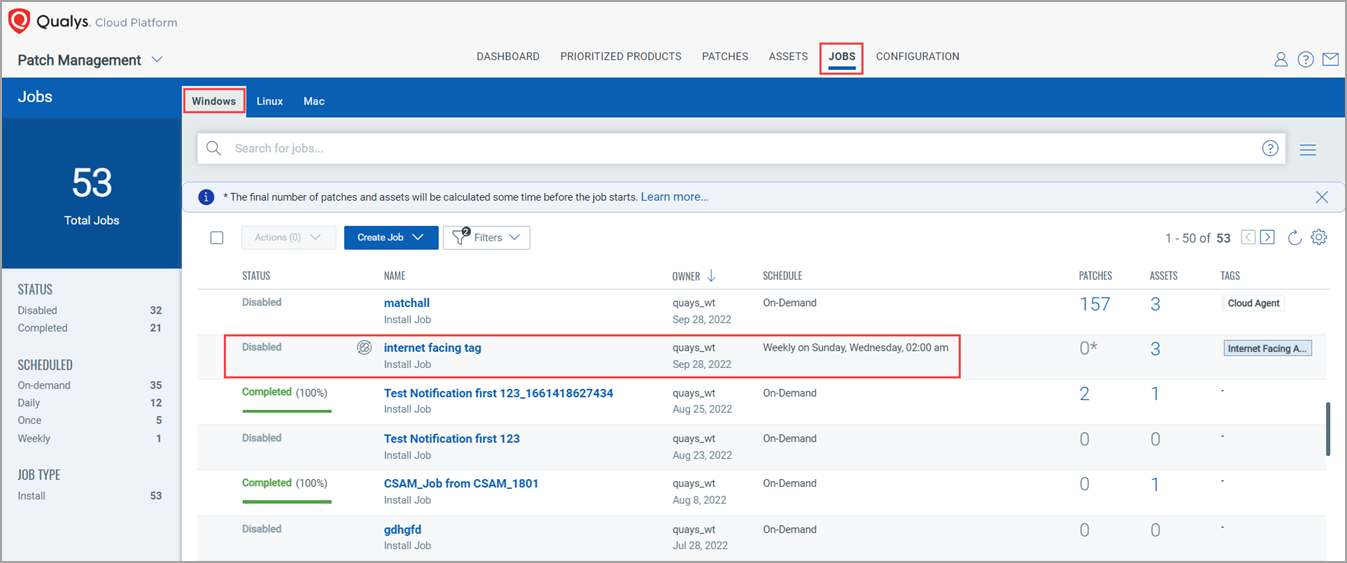Switch to the Patches tab

pyautogui.click(x=725, y=57)
